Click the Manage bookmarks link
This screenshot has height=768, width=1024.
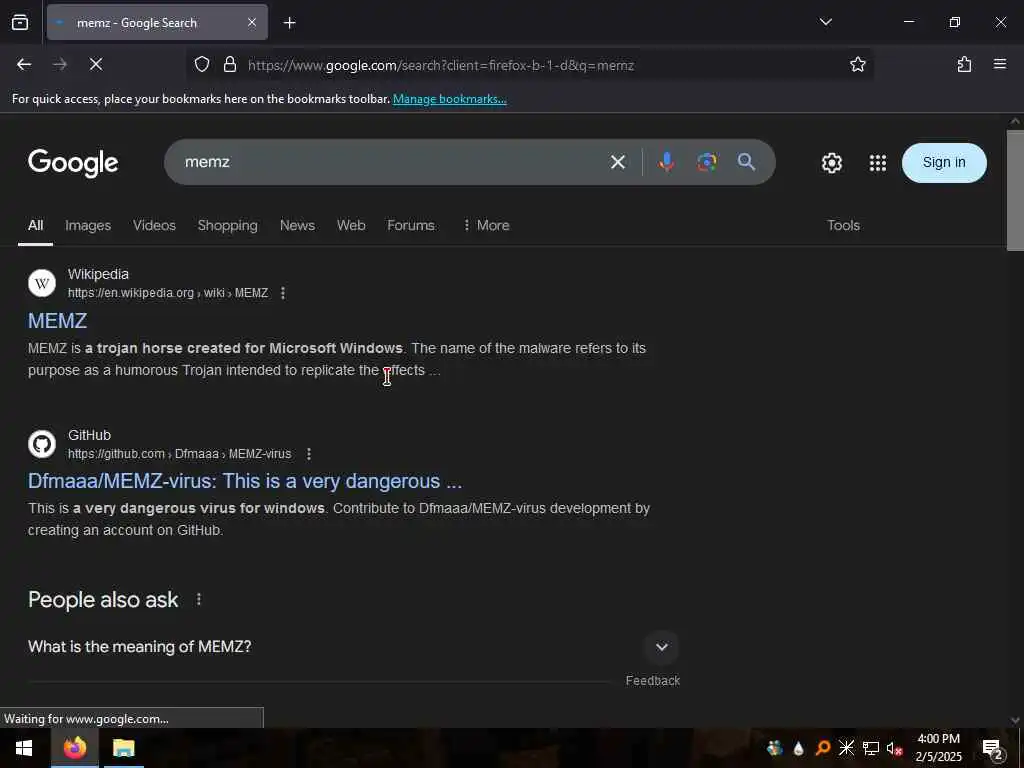tap(449, 99)
